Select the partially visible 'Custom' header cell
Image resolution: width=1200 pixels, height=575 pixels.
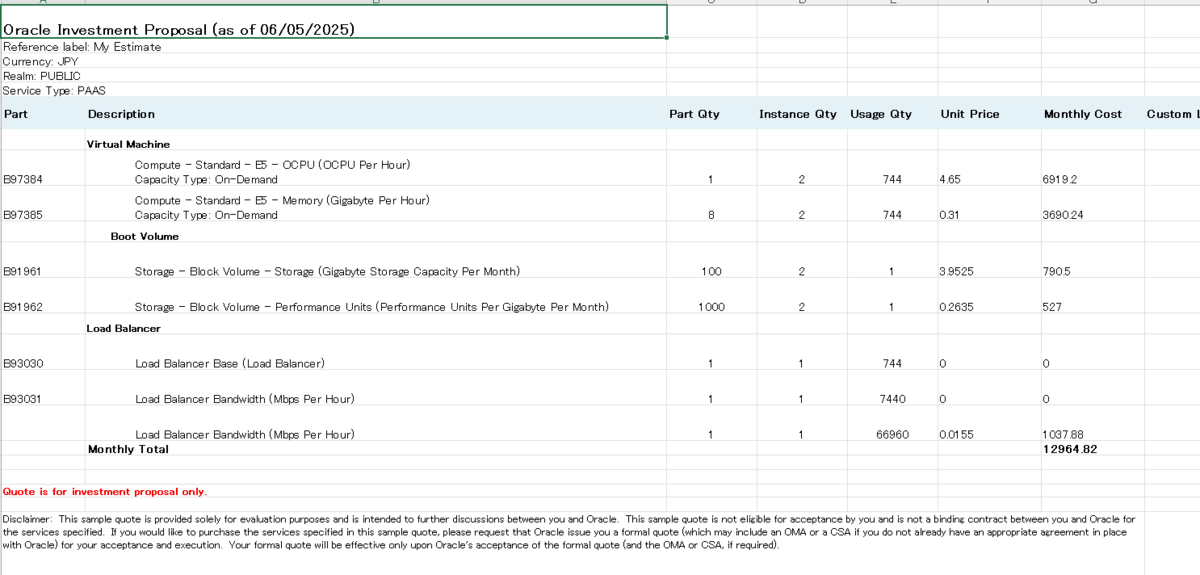click(1172, 114)
